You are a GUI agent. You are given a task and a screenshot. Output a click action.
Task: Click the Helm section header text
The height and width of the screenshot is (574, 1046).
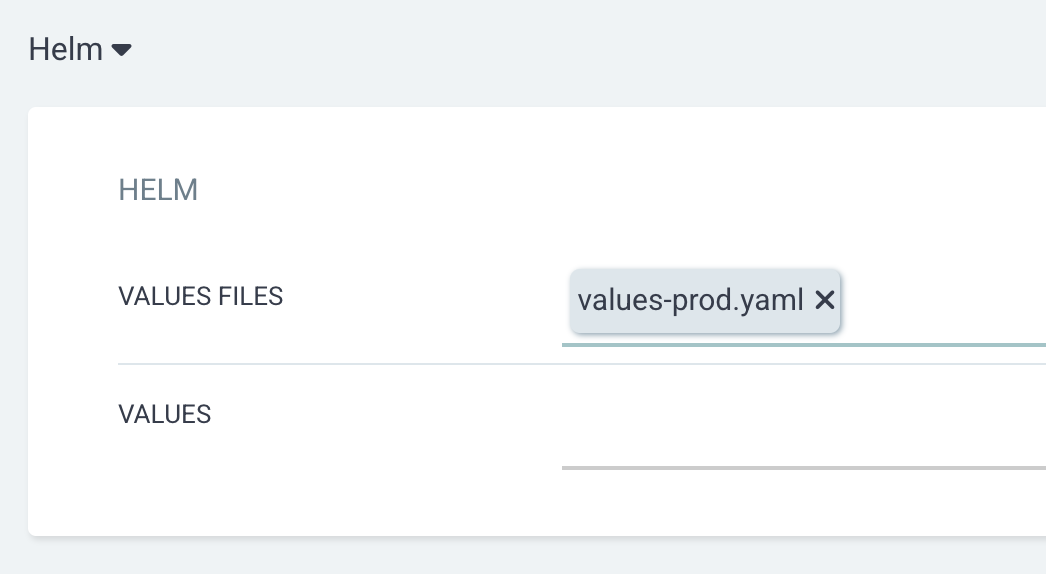[x=65, y=49]
